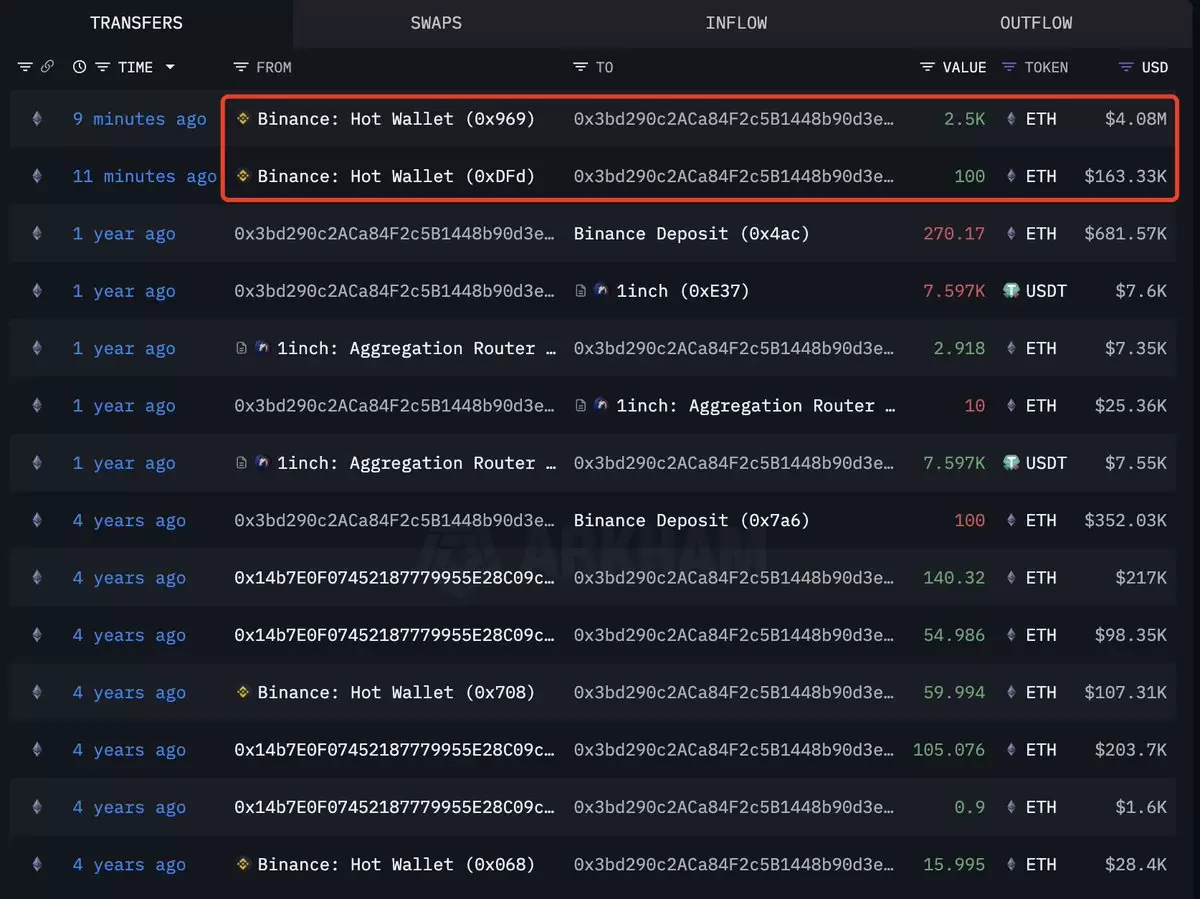This screenshot has width=1200, height=899.
Task: Click the contract document icon in the $25.36K row
Action: tap(581, 406)
